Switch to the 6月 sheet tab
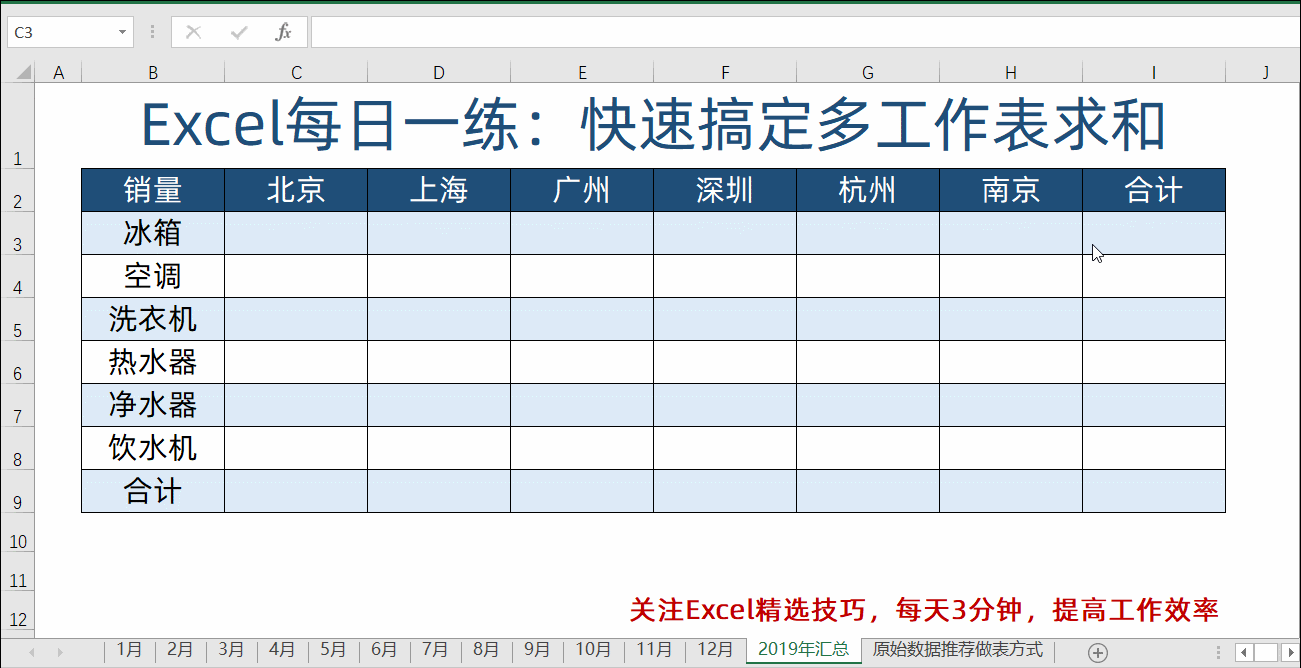The width and height of the screenshot is (1301, 668). [385, 650]
